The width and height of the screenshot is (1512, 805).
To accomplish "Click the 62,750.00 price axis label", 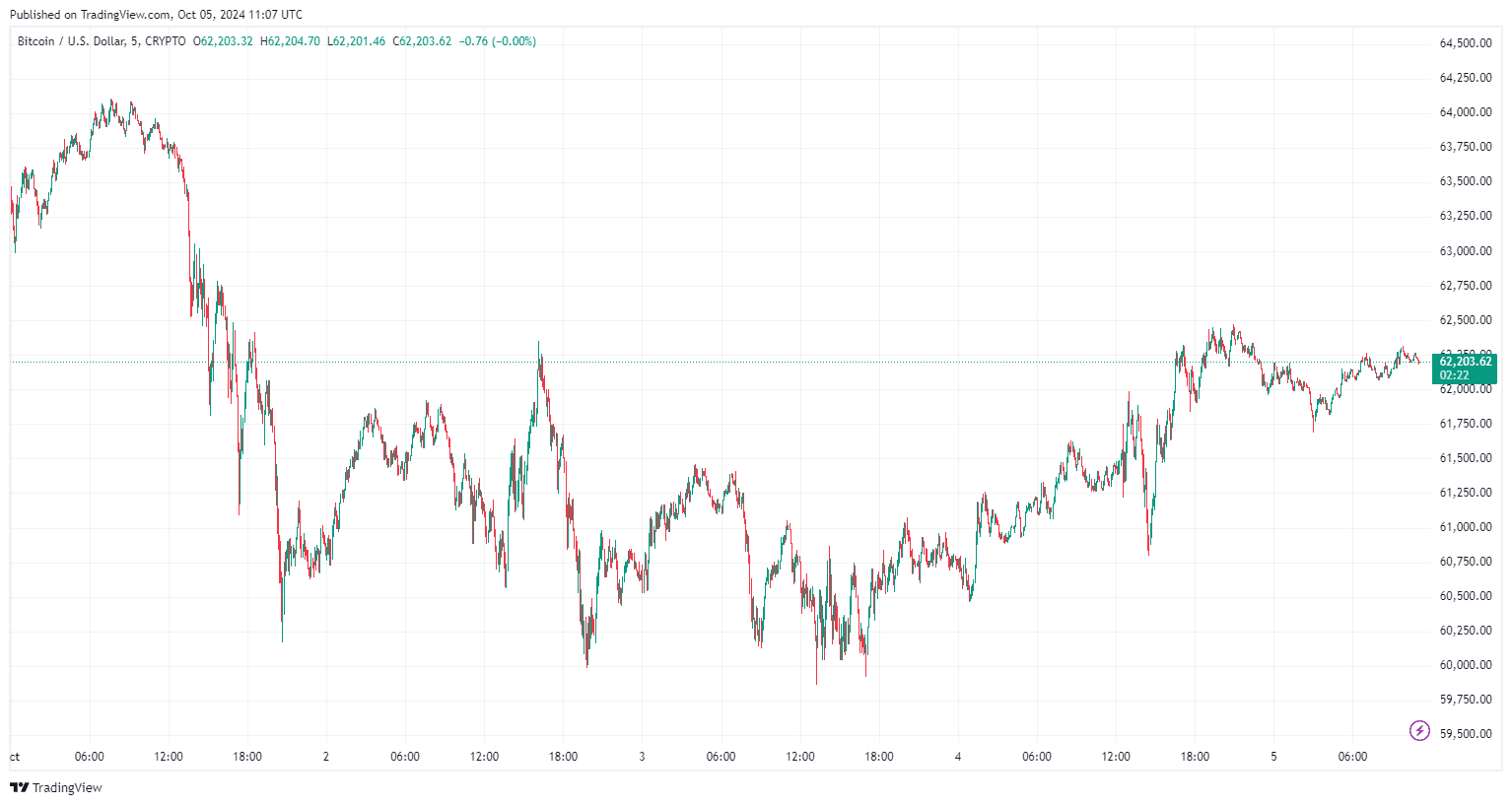I will pos(1465,286).
